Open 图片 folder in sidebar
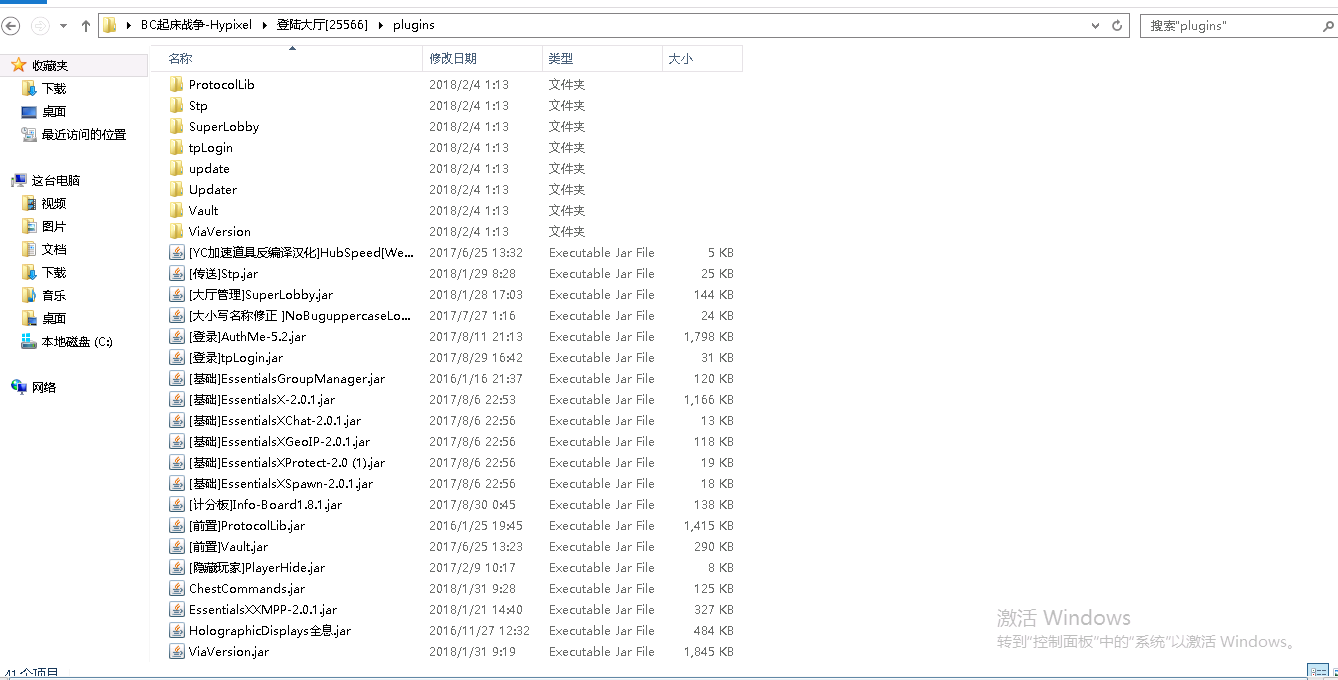Screen dimensions: 1338x680 (x=54, y=226)
